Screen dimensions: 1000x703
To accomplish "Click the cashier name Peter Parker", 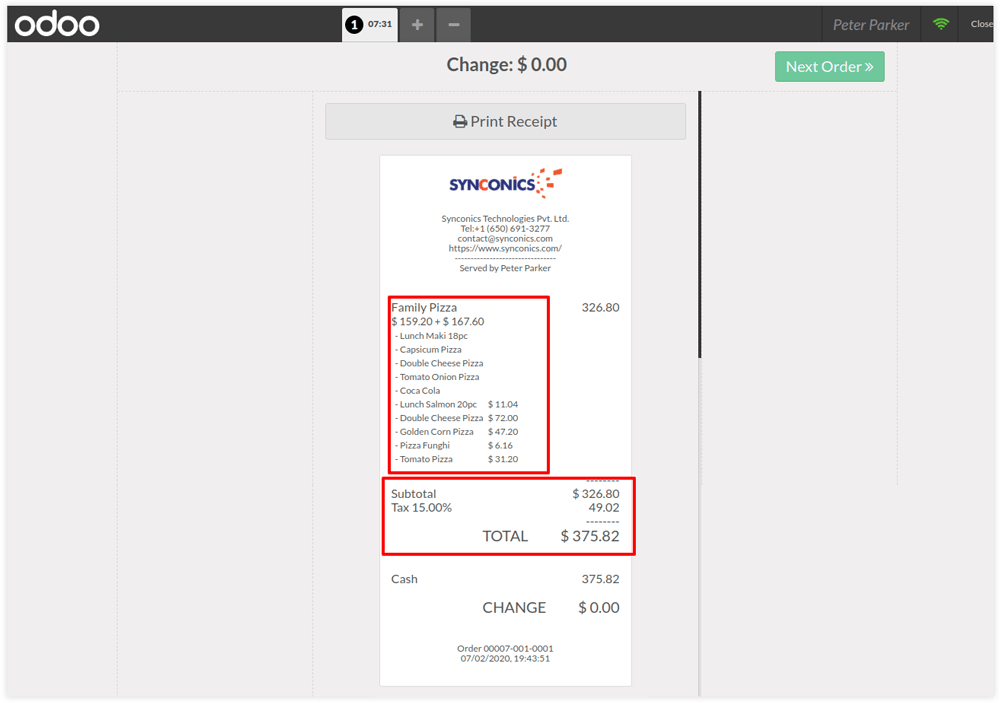I will (x=870, y=24).
